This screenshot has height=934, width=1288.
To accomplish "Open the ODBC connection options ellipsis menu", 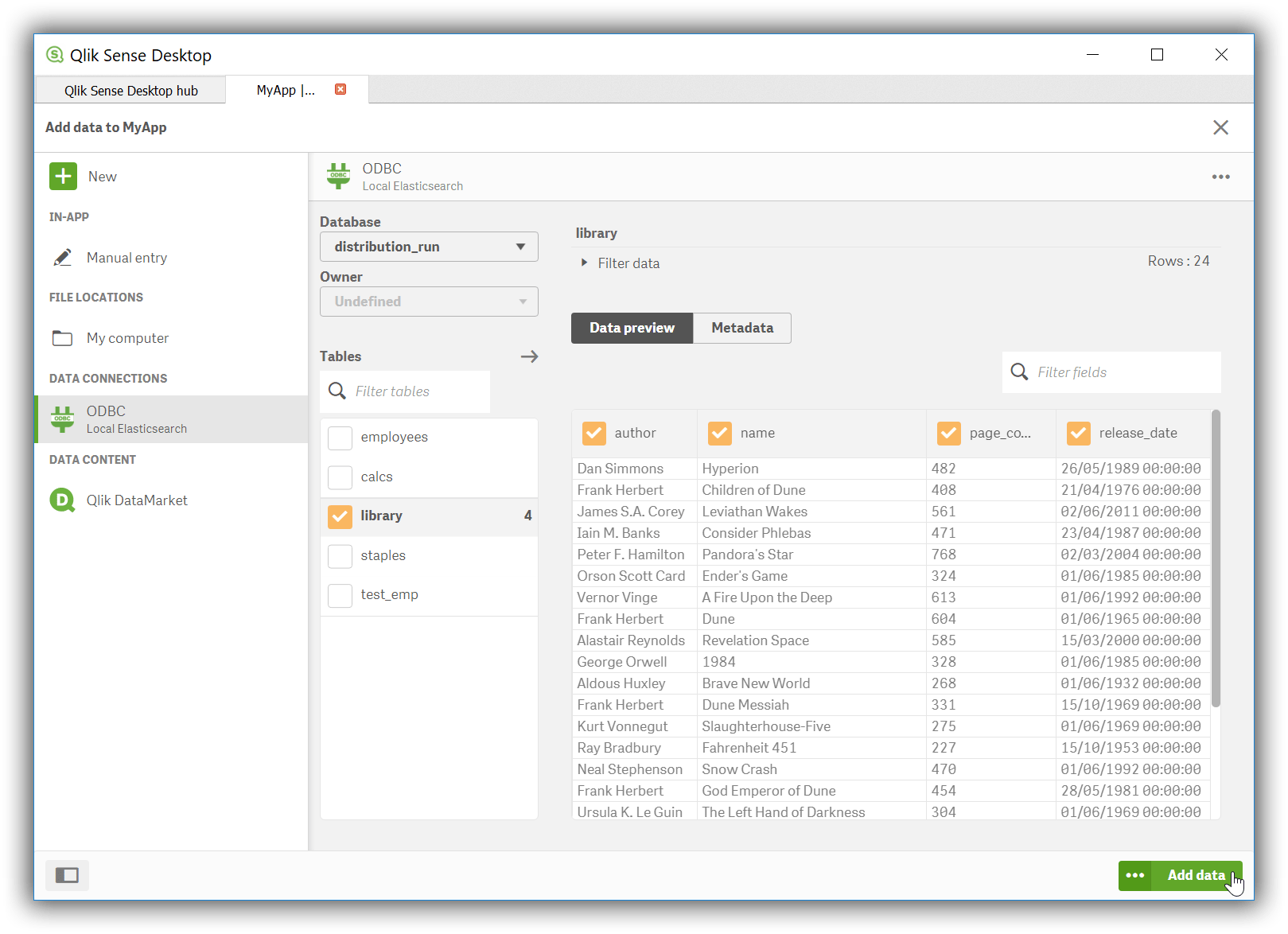I will point(1221,176).
